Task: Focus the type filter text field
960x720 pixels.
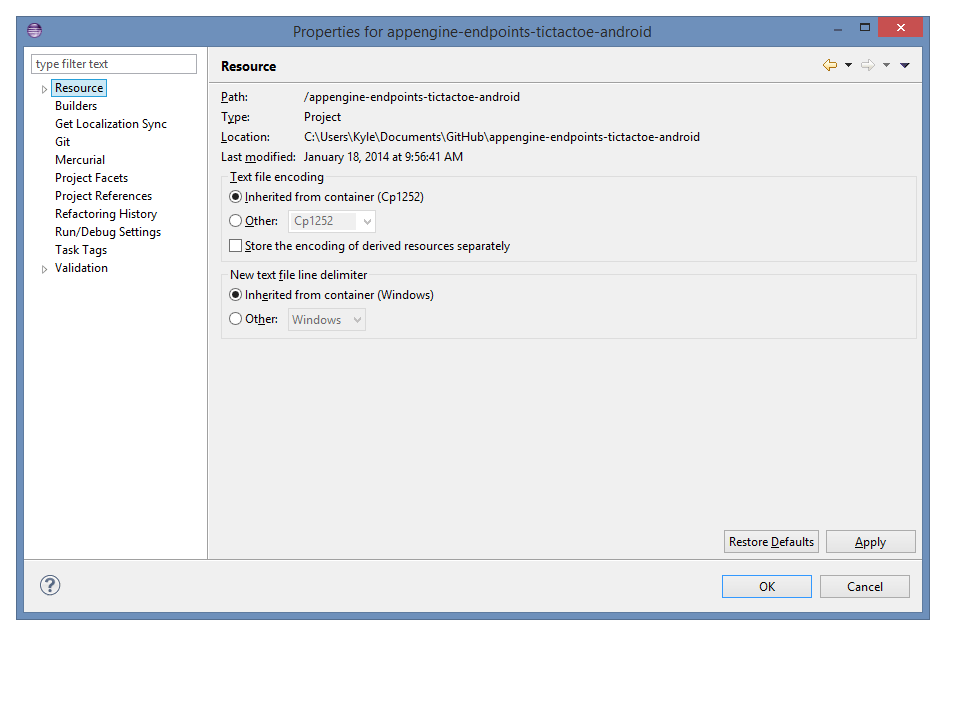Action: tap(114, 64)
